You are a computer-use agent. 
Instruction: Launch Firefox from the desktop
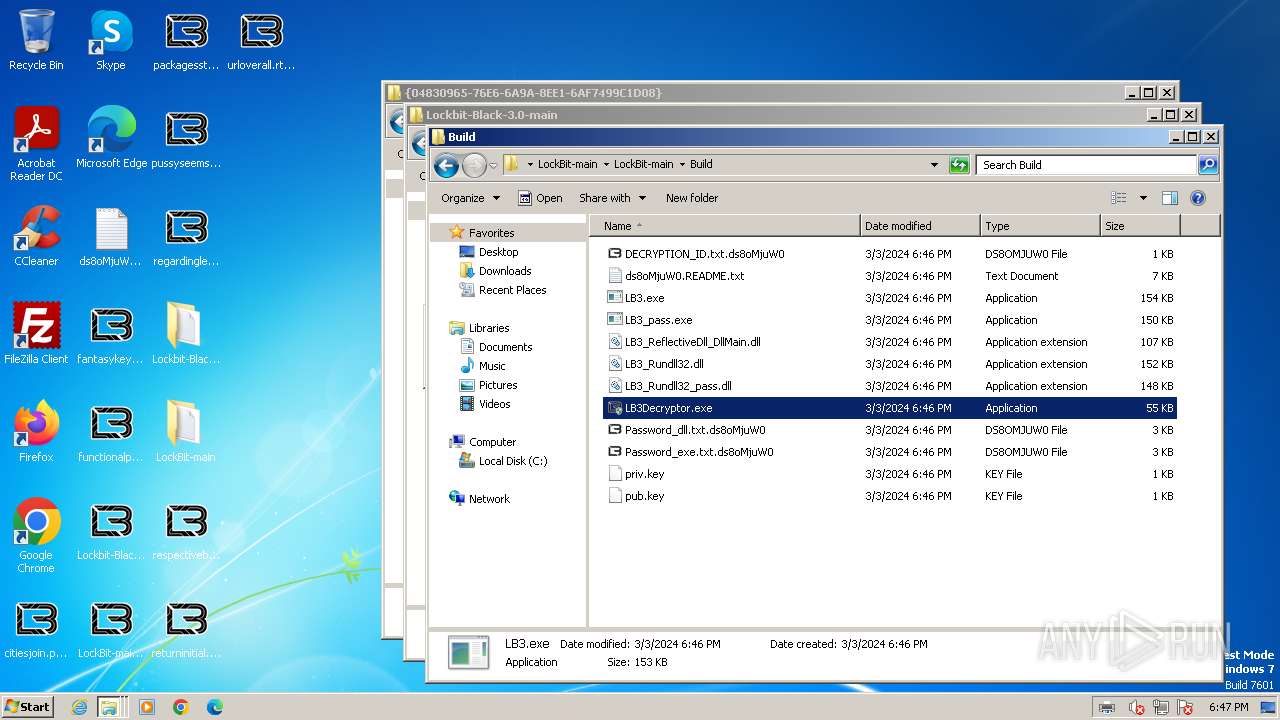(36, 432)
